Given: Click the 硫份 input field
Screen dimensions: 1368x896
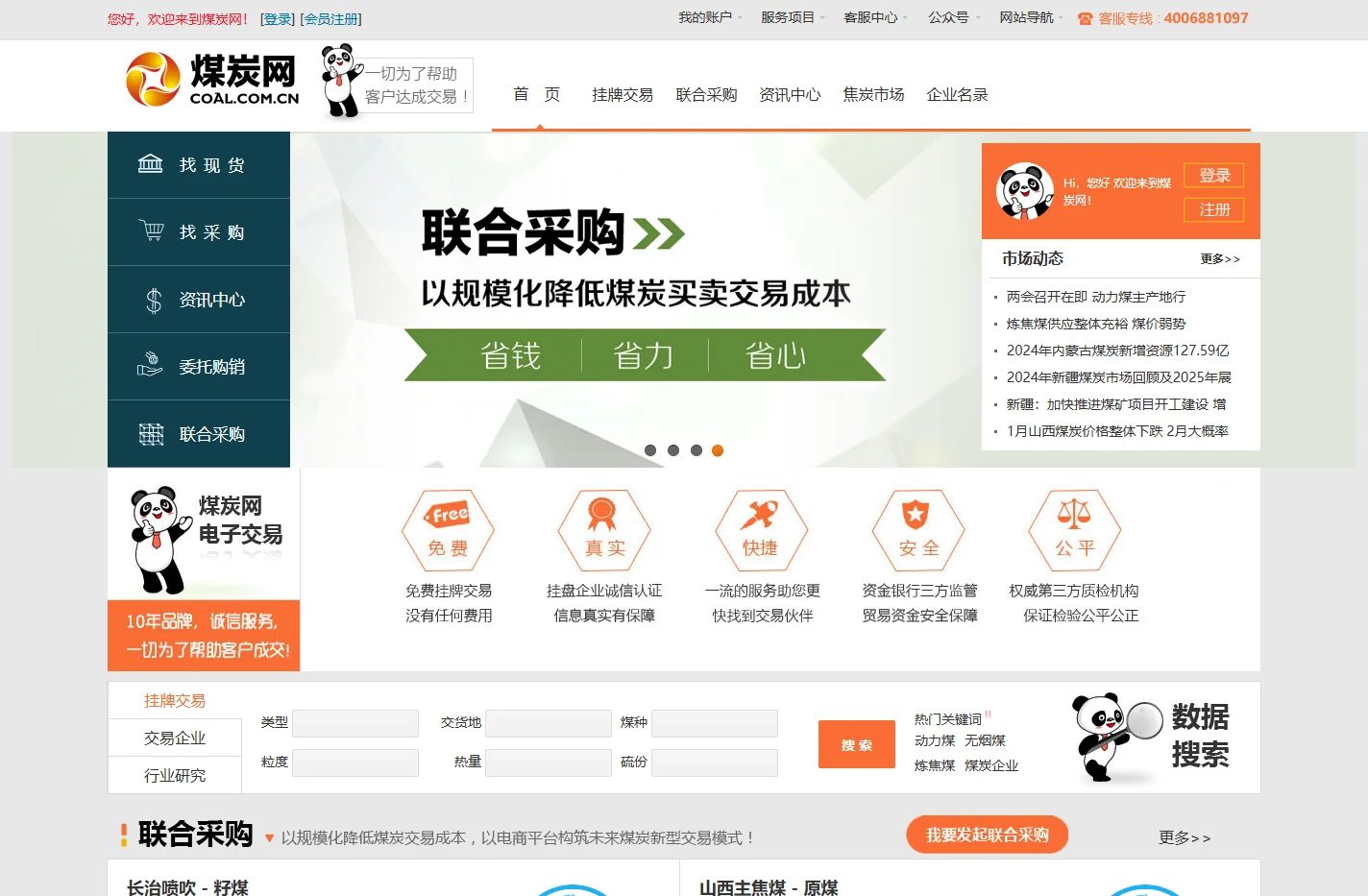Looking at the screenshot, I should tap(715, 763).
